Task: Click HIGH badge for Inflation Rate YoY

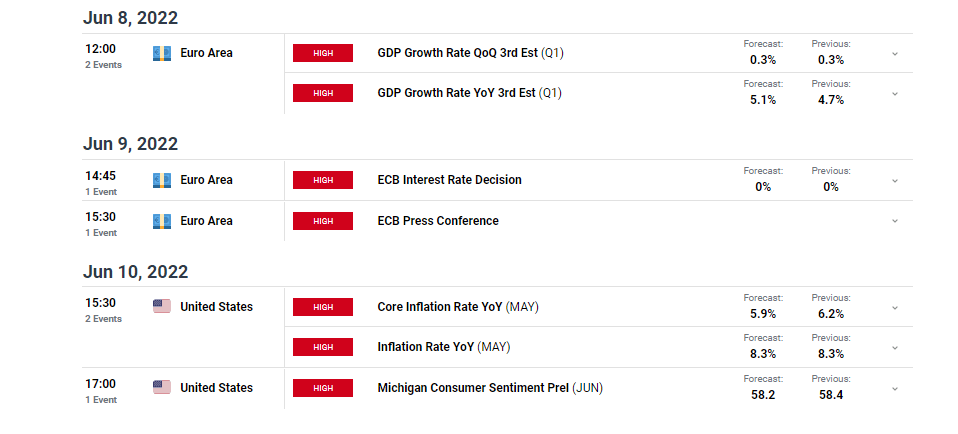Action: coord(323,347)
